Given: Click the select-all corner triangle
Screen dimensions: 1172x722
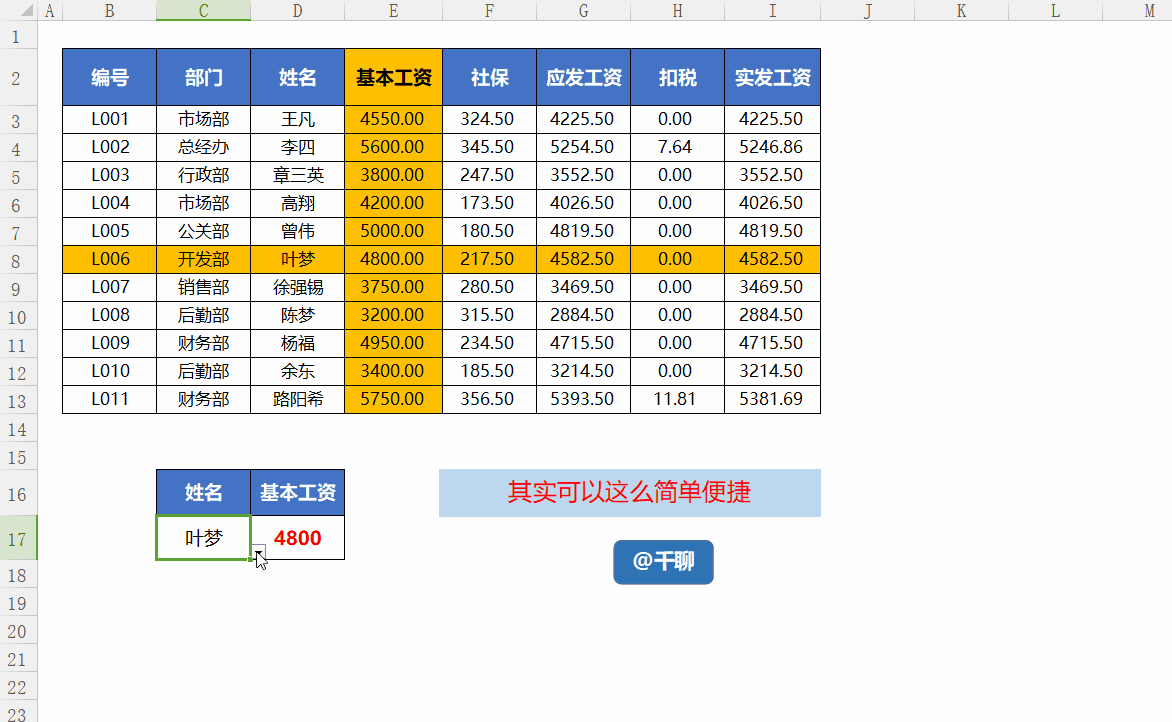Looking at the screenshot, I should (26, 10).
